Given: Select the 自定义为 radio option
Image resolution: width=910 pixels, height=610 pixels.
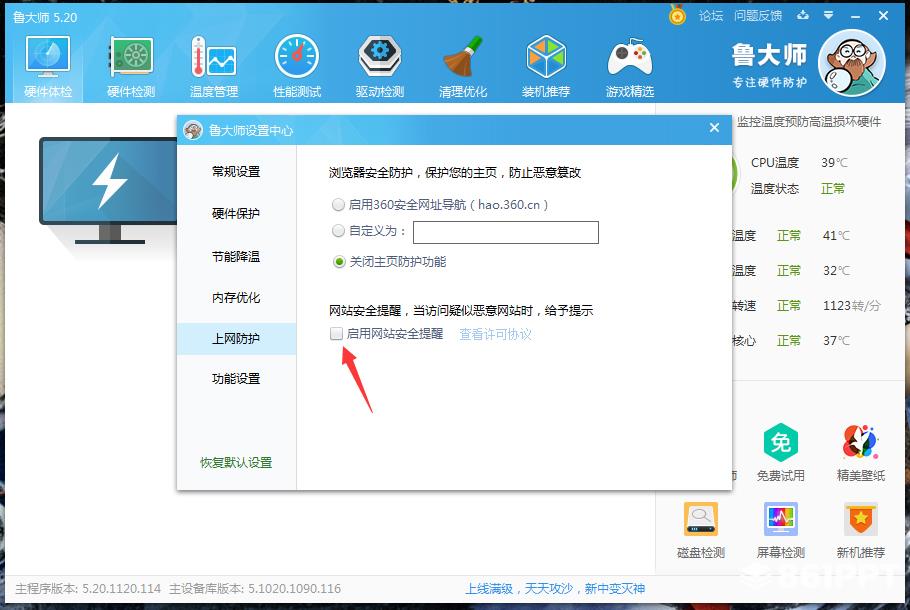Looking at the screenshot, I should pyautogui.click(x=338, y=231).
